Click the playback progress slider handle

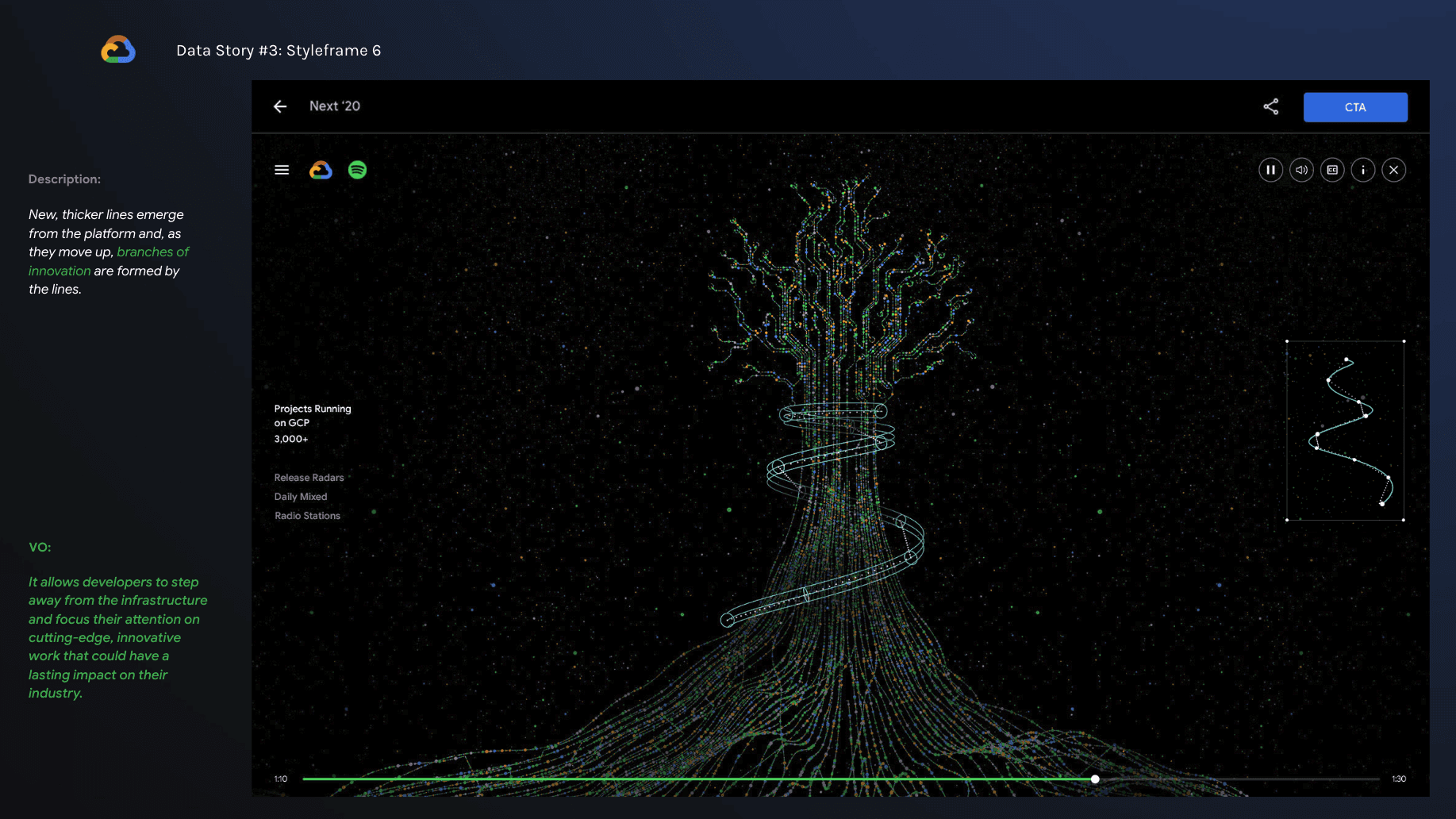tap(1095, 779)
